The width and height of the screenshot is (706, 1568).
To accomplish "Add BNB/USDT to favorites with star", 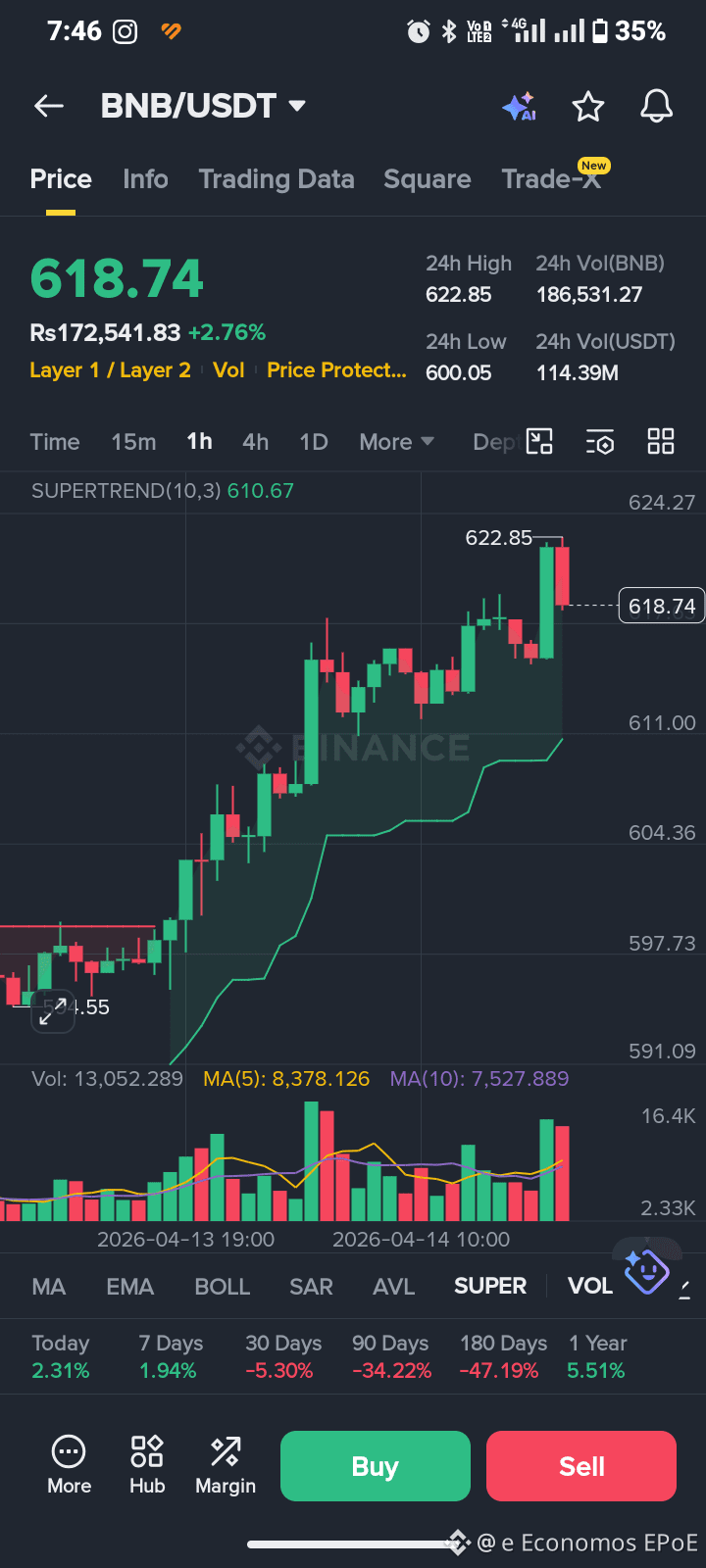I will (x=588, y=106).
